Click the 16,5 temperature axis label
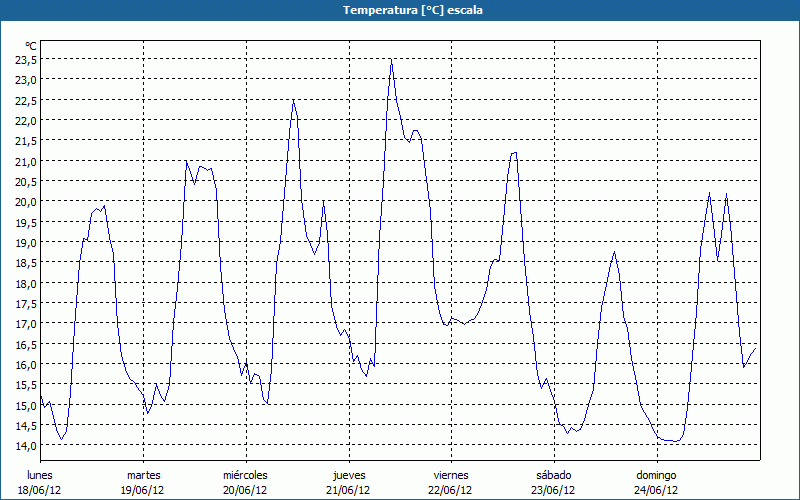Screen dimensions: 800x500 pos(26,344)
